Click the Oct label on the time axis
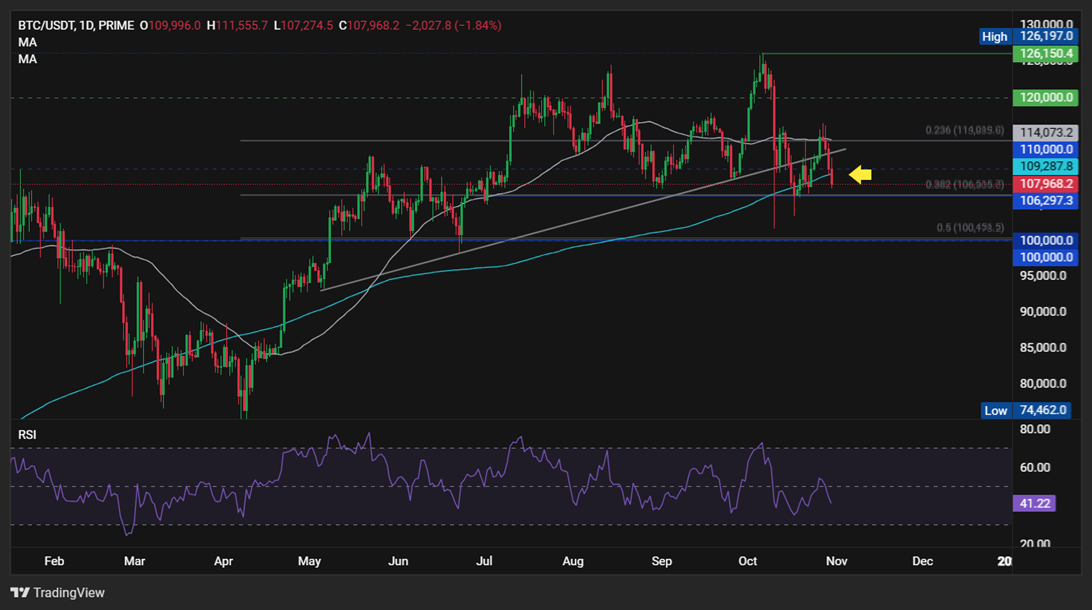Screen dimensions: 1092x610 (x=747, y=561)
